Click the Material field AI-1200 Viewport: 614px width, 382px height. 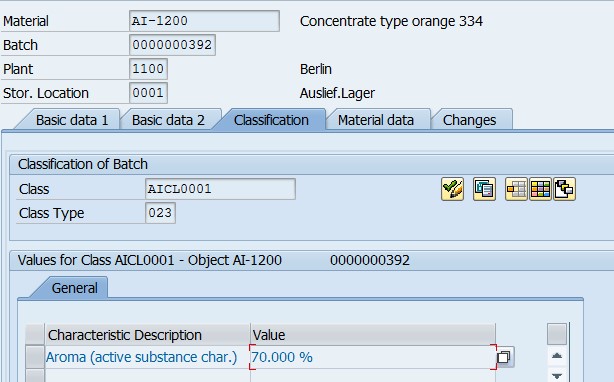coord(204,21)
